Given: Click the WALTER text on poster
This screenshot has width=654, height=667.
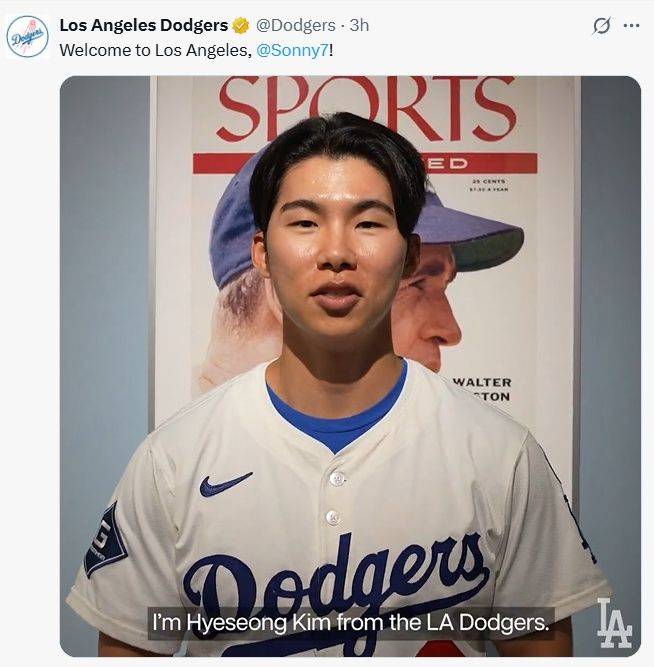Looking at the screenshot, I should point(483,382).
